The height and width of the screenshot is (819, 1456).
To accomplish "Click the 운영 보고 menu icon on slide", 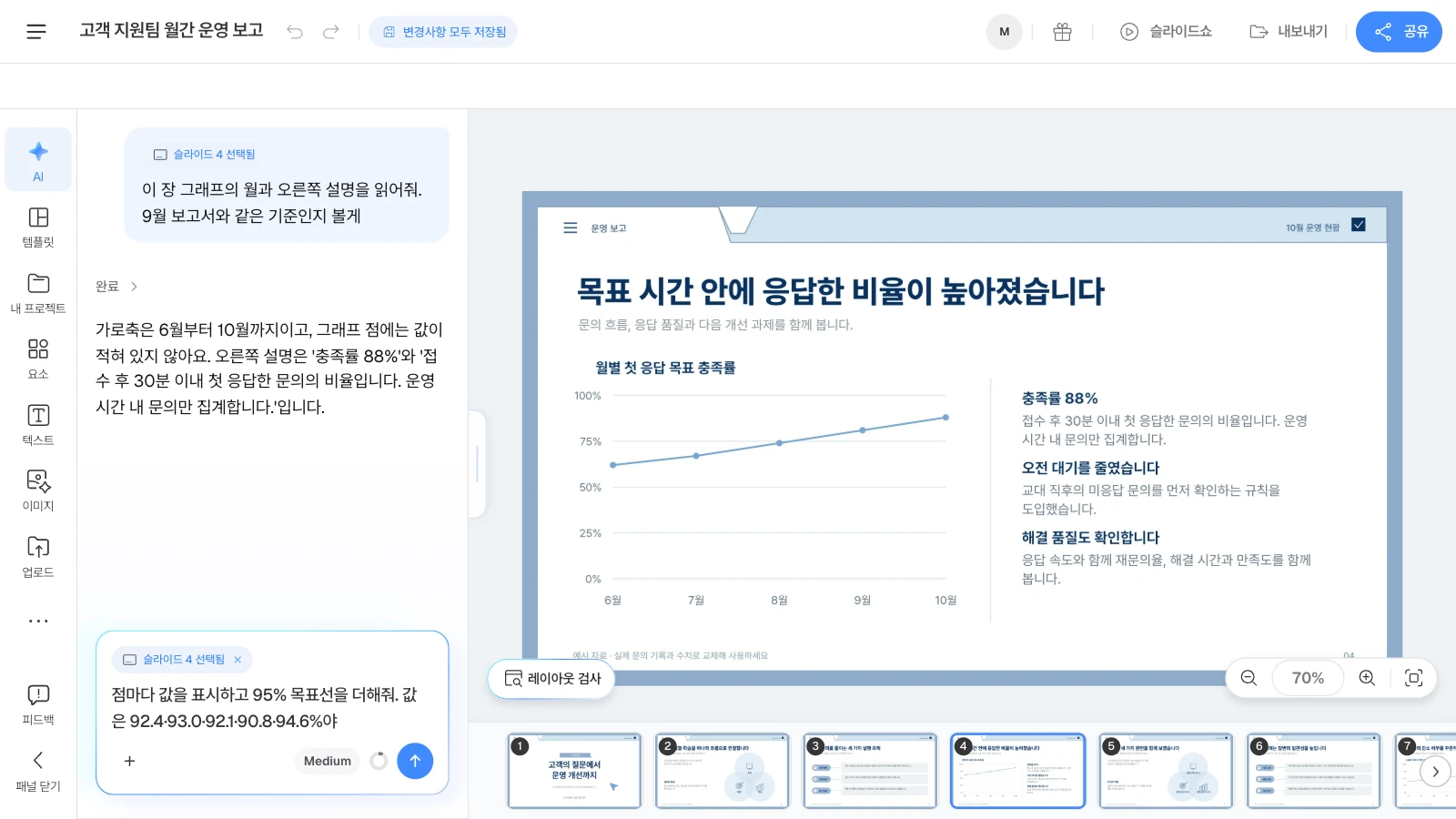I will [x=571, y=227].
